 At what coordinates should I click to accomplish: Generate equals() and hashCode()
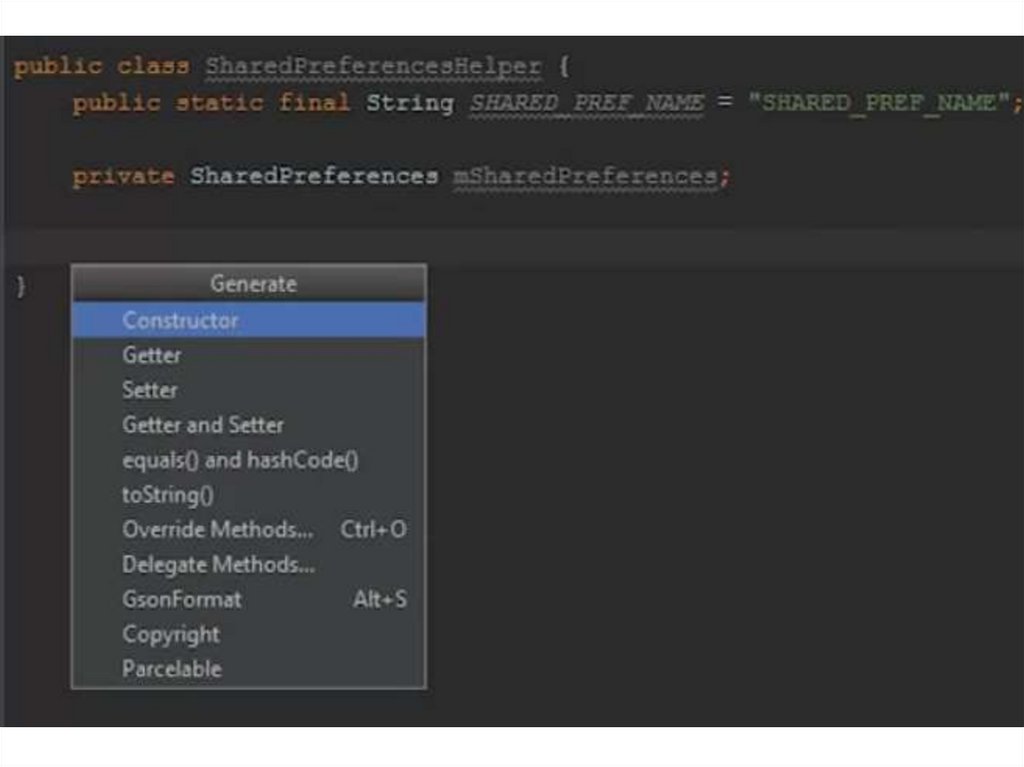tap(240, 460)
